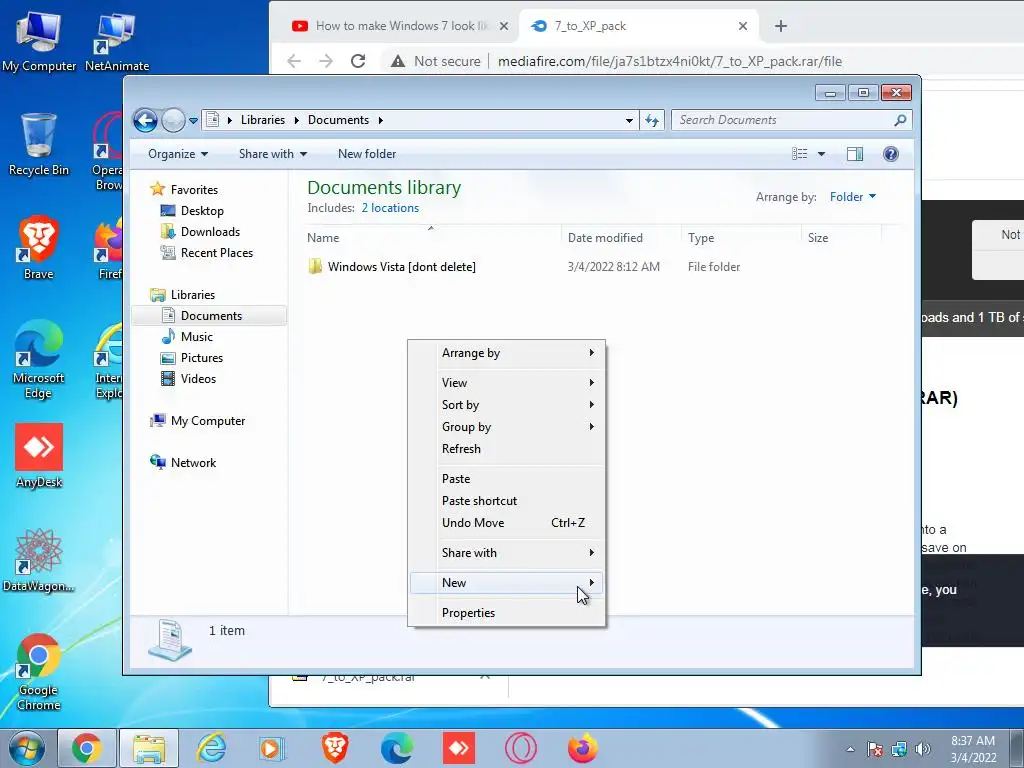Screen dimensions: 1024x768
Task: Click the 2 locations link
Action: (391, 208)
